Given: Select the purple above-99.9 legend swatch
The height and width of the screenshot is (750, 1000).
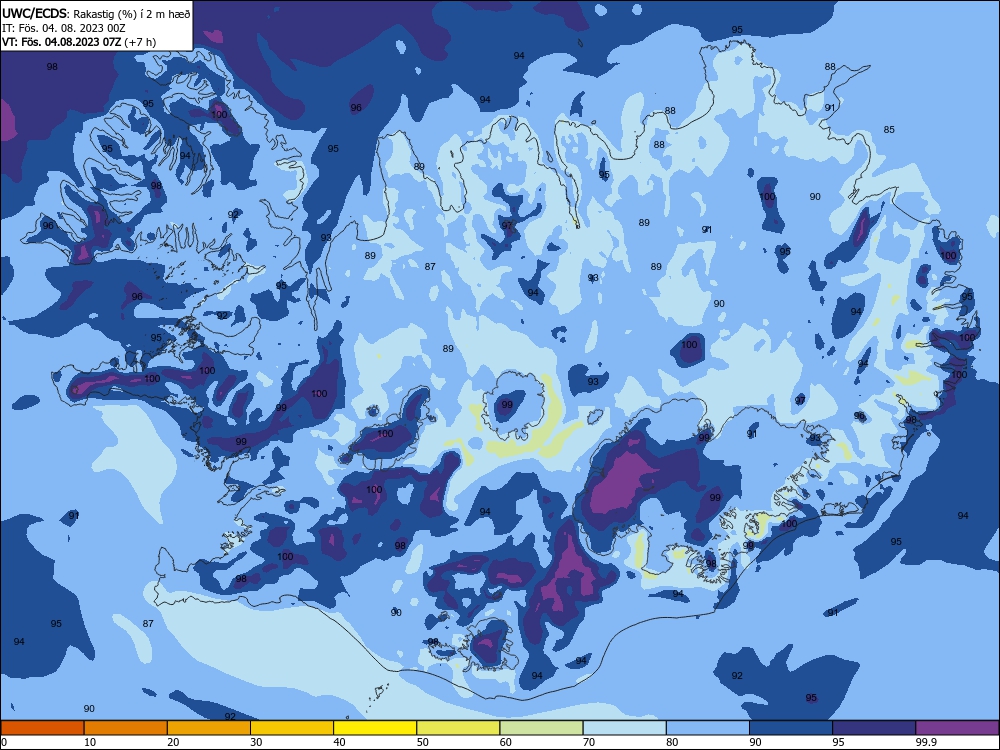Looking at the screenshot, I should [957, 728].
